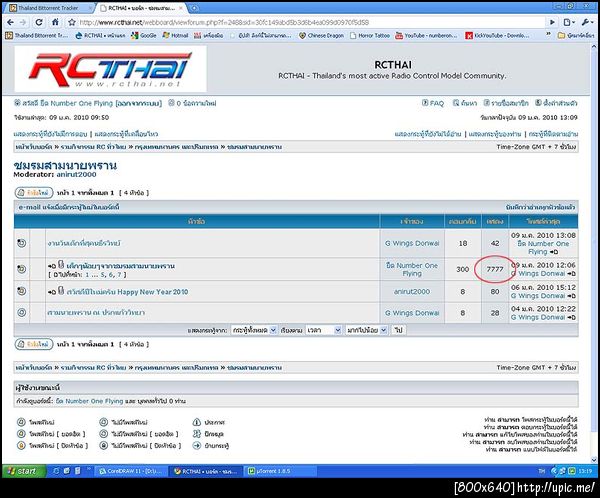Open the Windows Start button

[24, 471]
